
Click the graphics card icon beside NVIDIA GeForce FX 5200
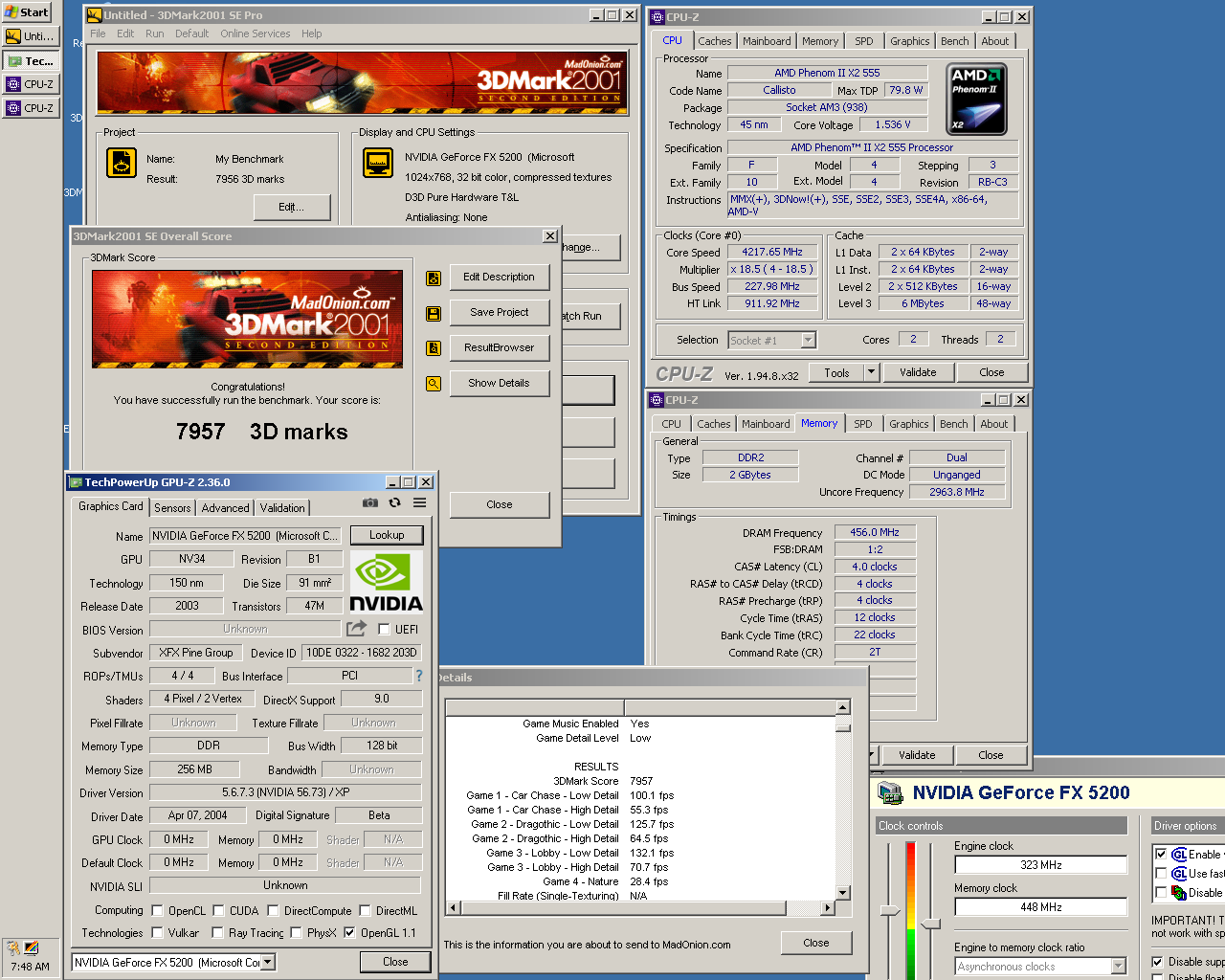890,793
